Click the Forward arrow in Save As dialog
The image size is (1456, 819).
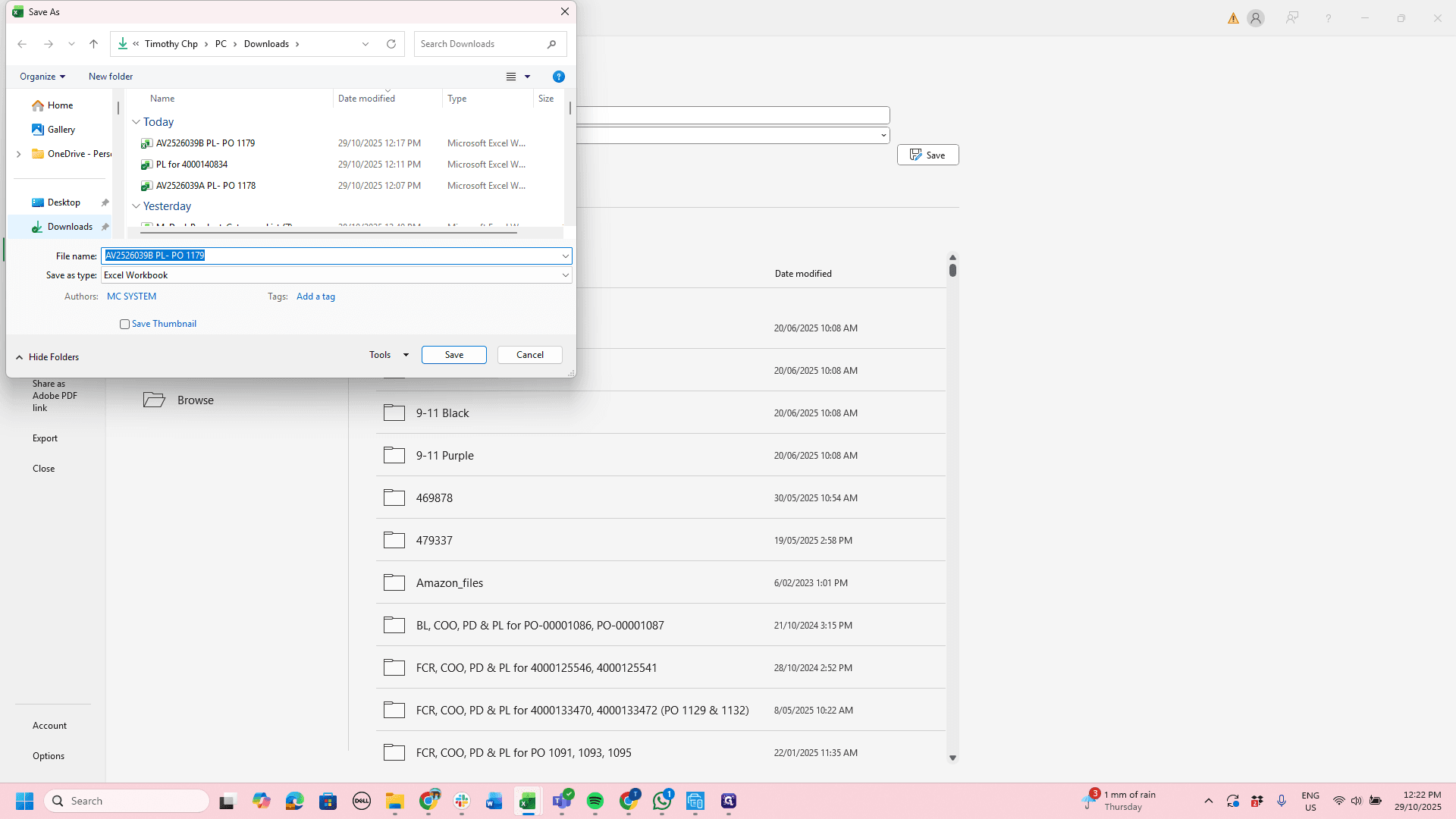coord(49,44)
